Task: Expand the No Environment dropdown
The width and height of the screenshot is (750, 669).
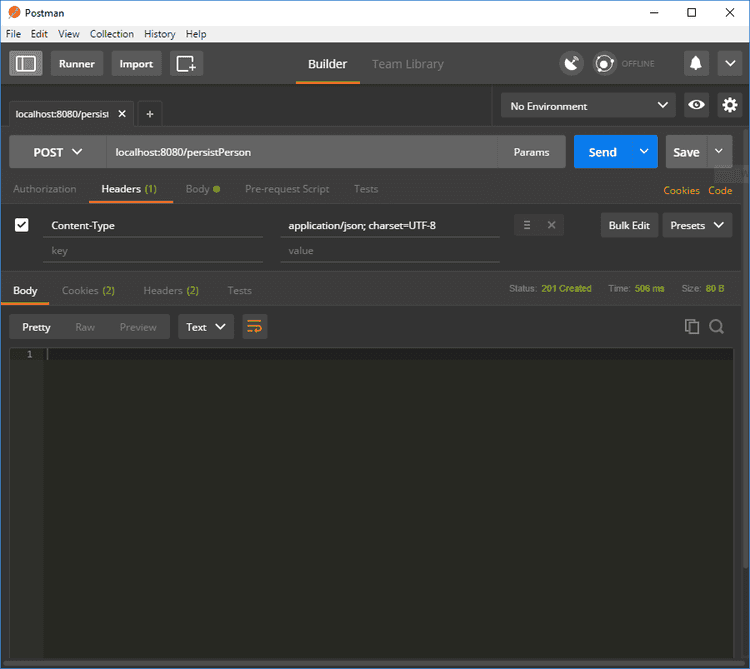Action: click(589, 106)
